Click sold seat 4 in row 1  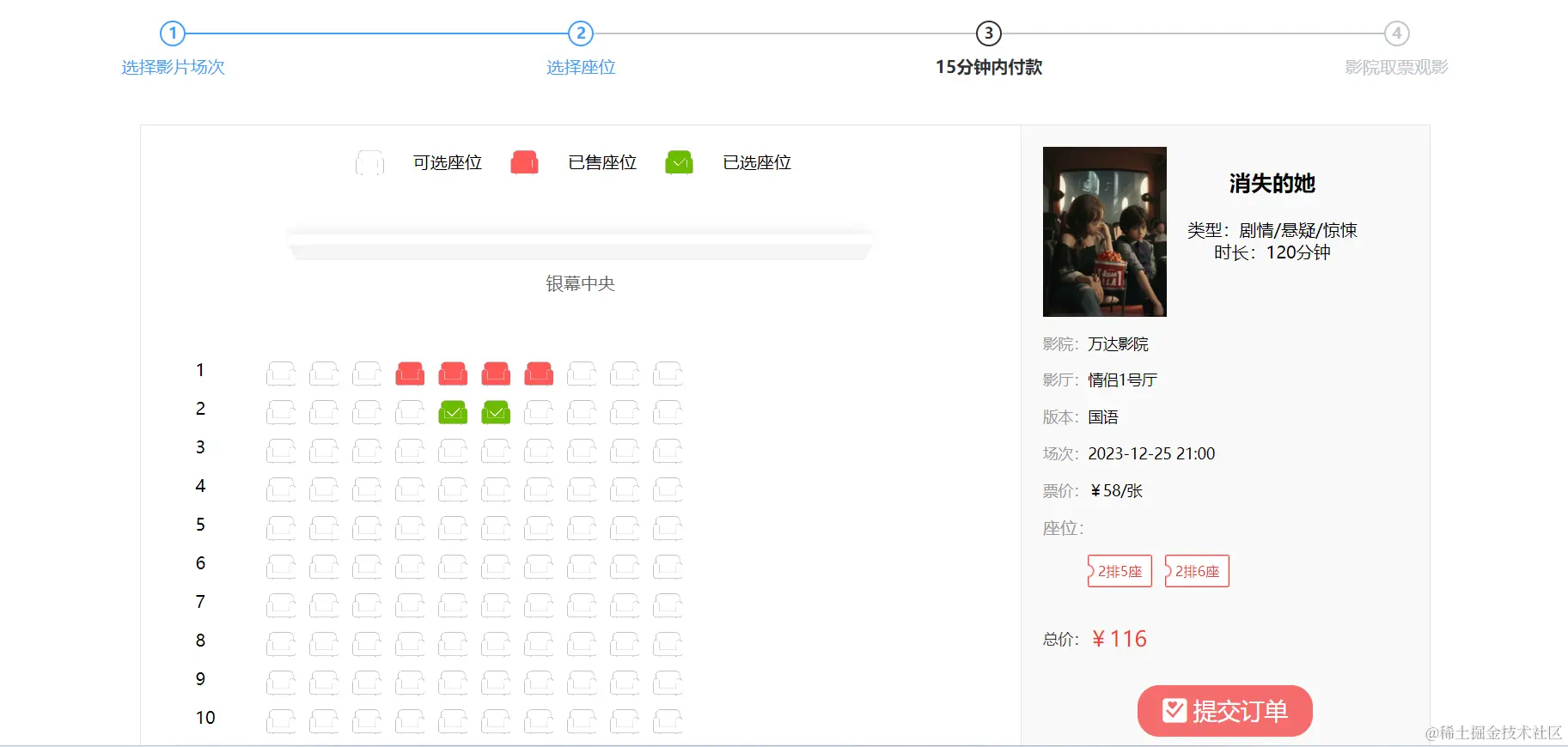(410, 373)
